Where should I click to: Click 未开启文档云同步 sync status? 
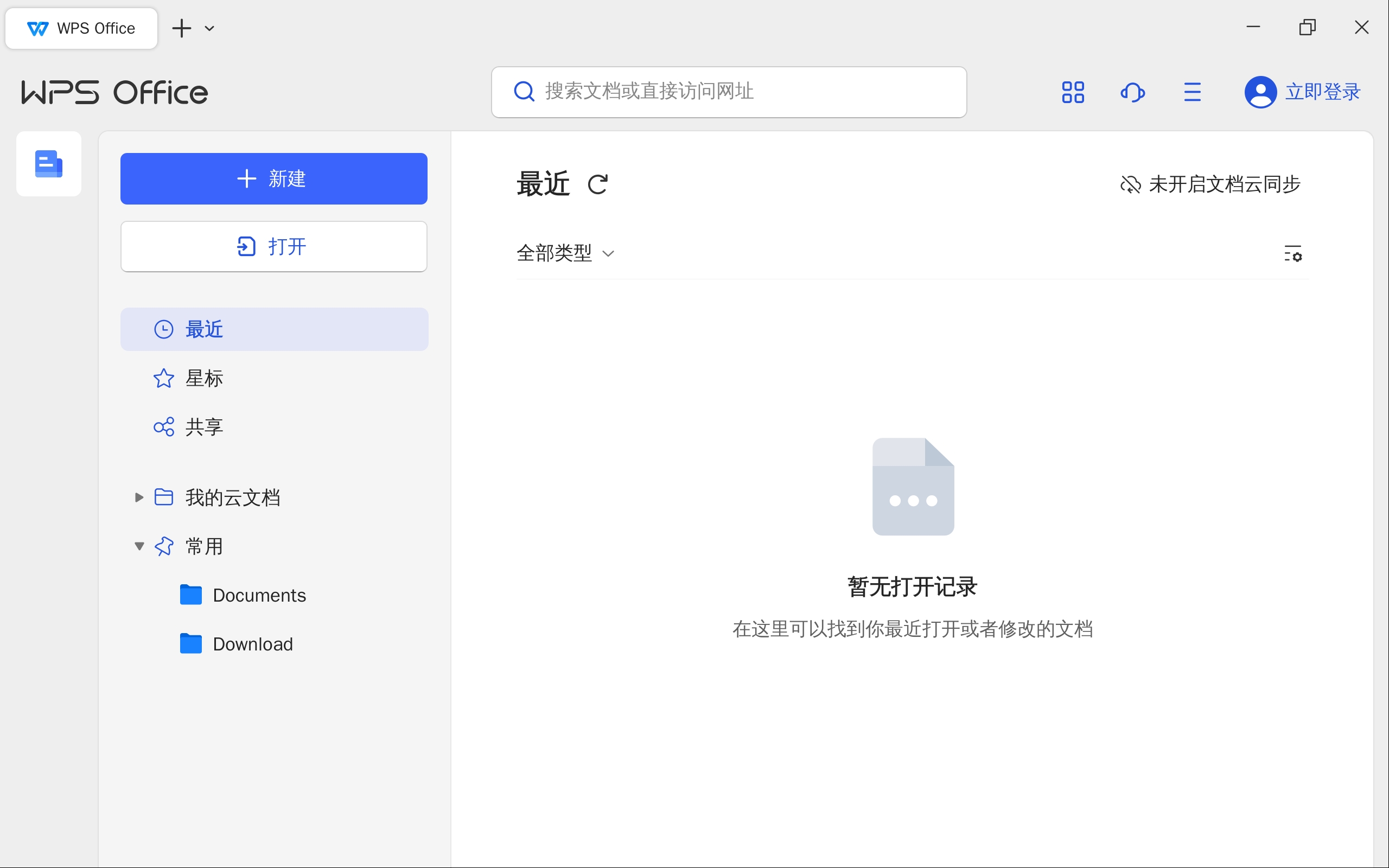pyautogui.click(x=1210, y=184)
